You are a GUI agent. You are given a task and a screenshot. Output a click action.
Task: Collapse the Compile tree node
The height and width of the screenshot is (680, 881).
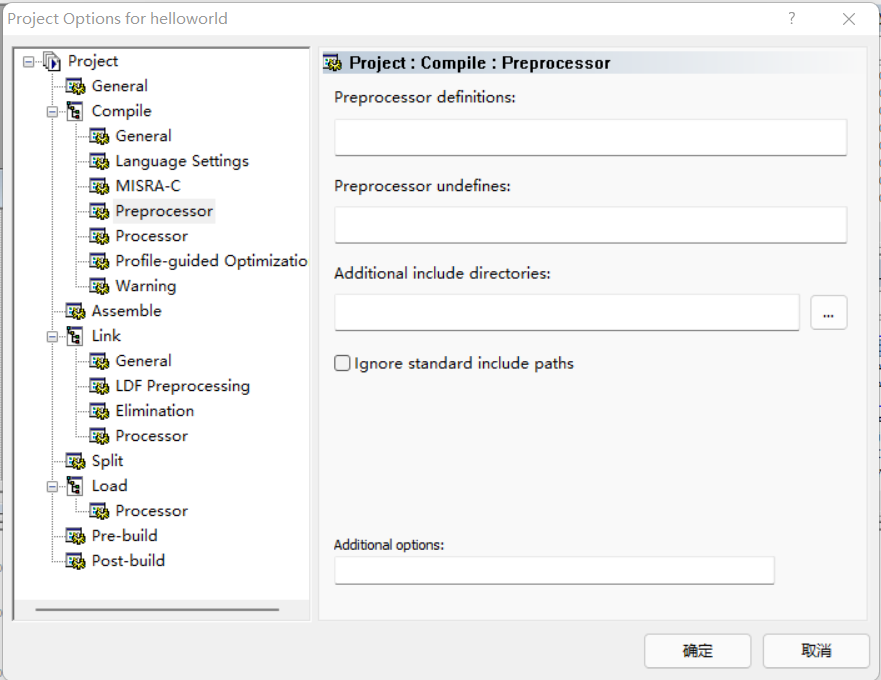(x=52, y=112)
